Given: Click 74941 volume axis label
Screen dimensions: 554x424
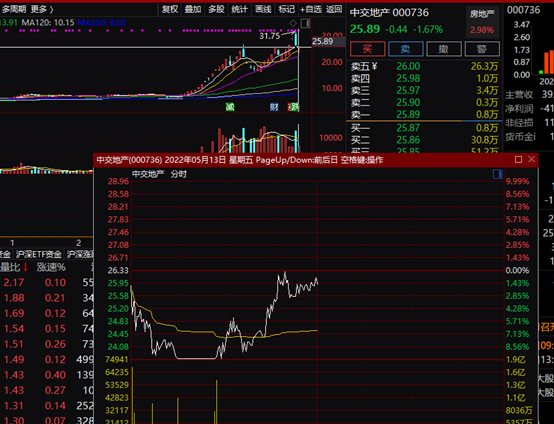Looking at the screenshot, I should pyautogui.click(x=117, y=359).
